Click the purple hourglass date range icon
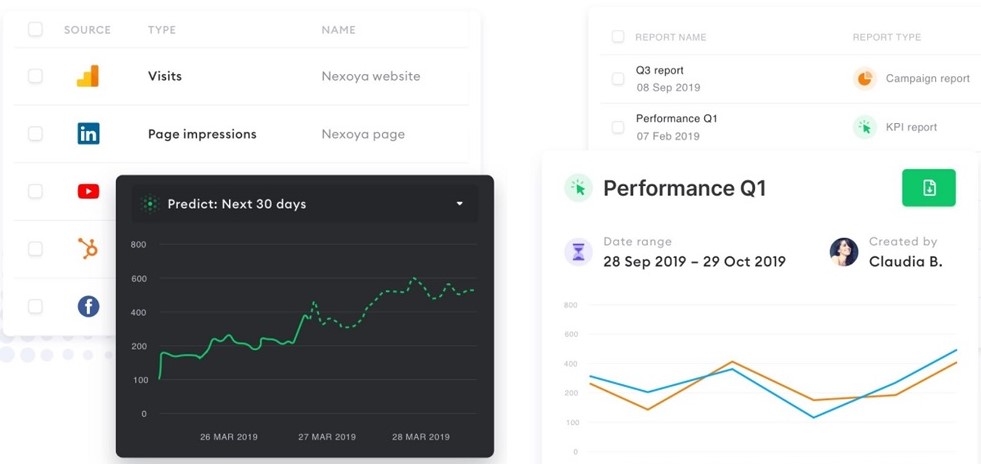Screen dimensions: 981x464 (578, 252)
